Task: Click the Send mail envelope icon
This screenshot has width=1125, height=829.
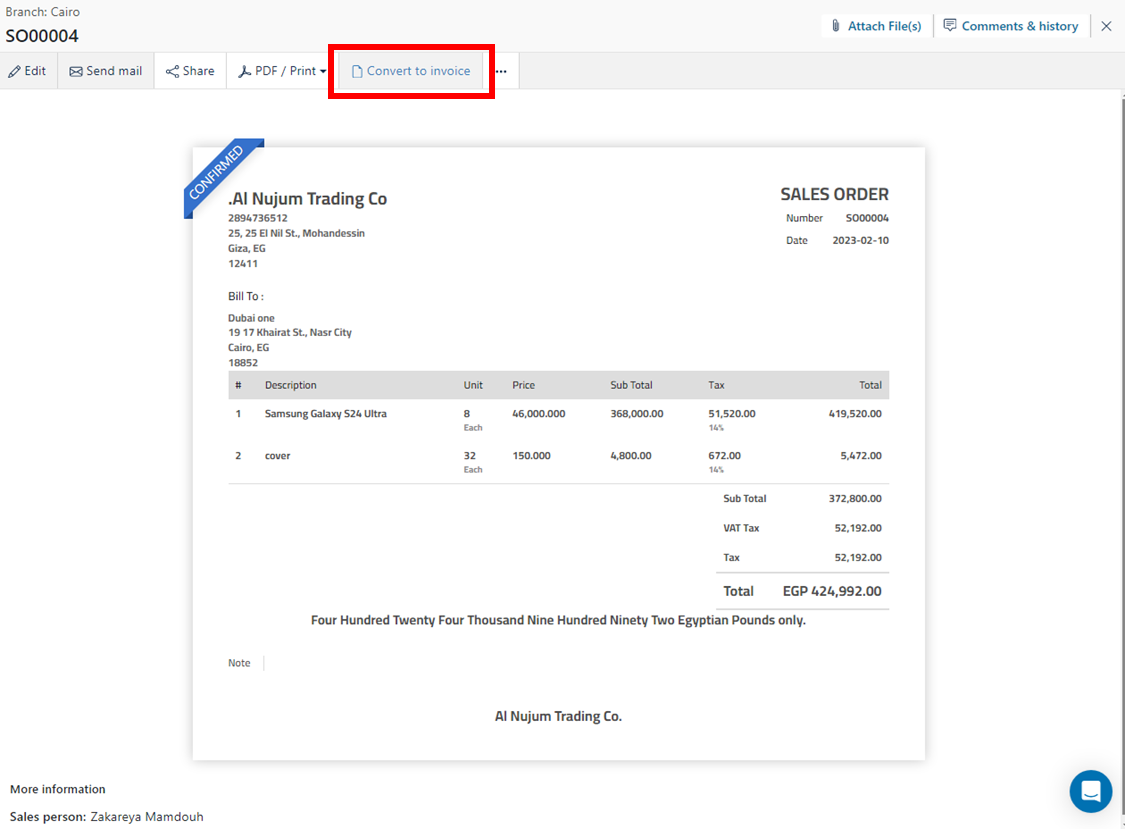Action: (76, 71)
